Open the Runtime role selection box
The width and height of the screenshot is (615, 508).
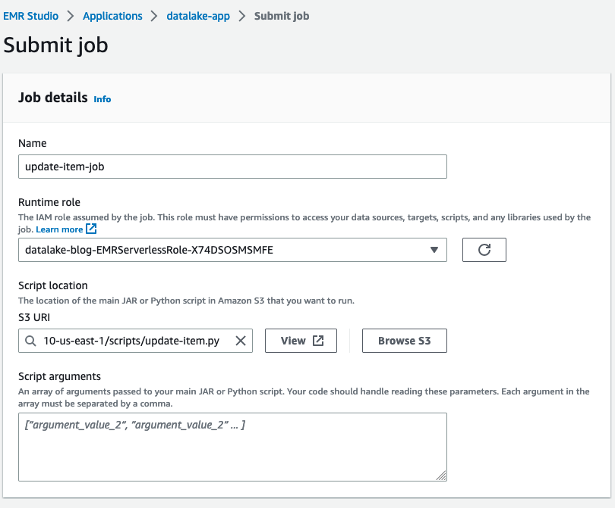pyautogui.click(x=232, y=250)
